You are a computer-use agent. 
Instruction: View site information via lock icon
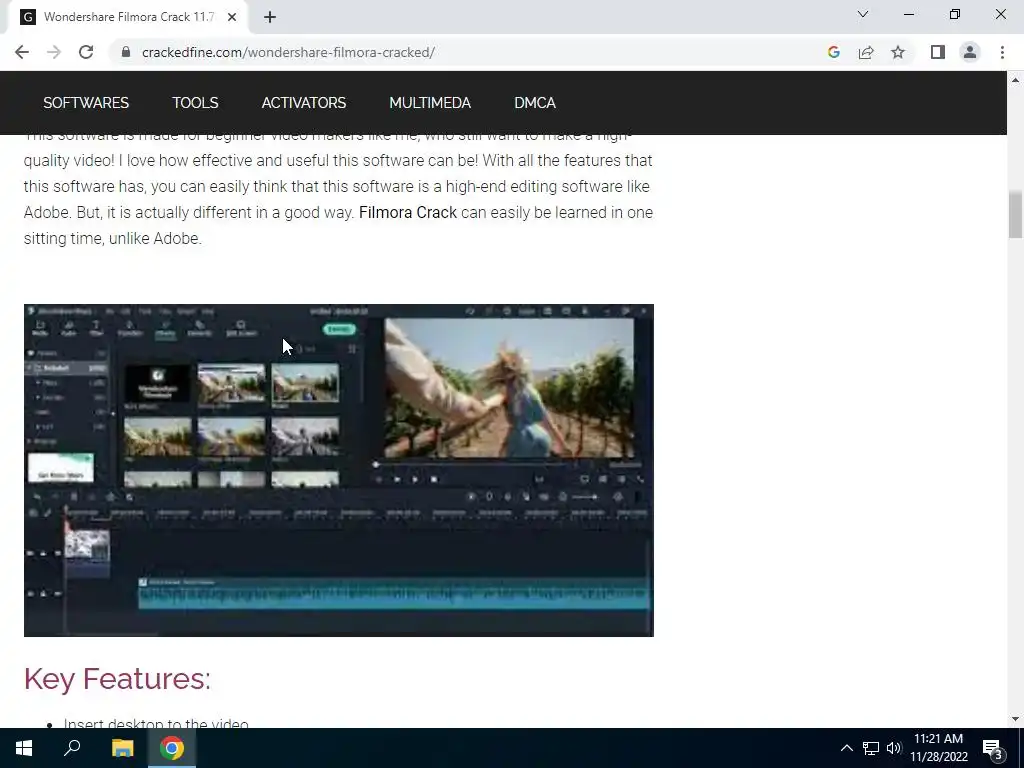[125, 52]
